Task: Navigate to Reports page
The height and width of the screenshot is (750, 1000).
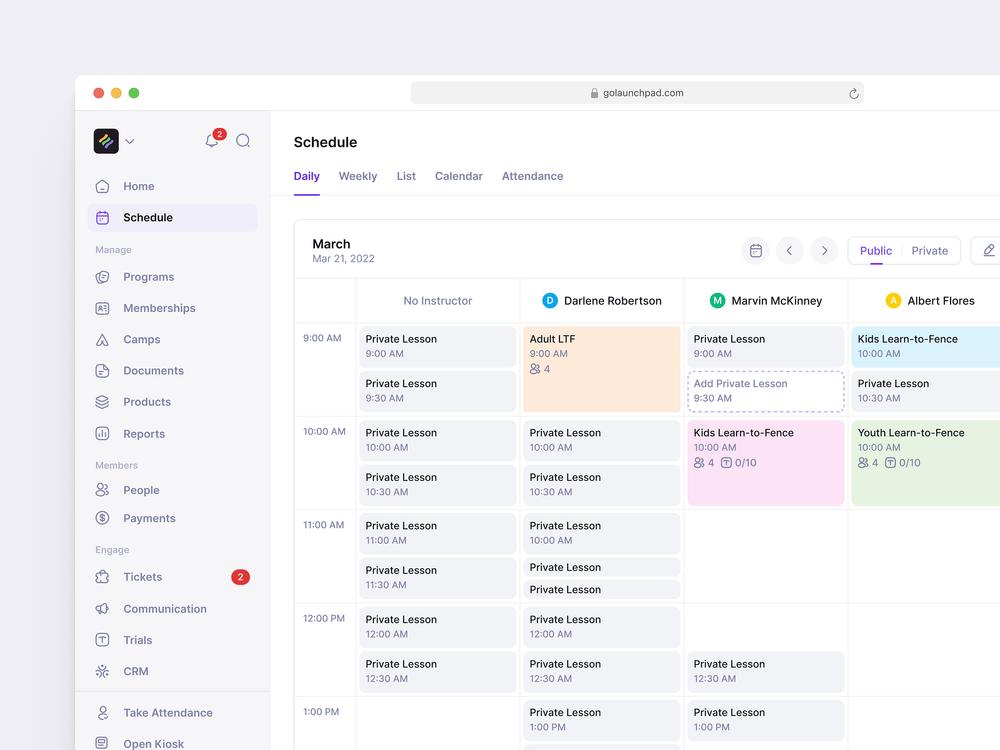Action: point(173,434)
